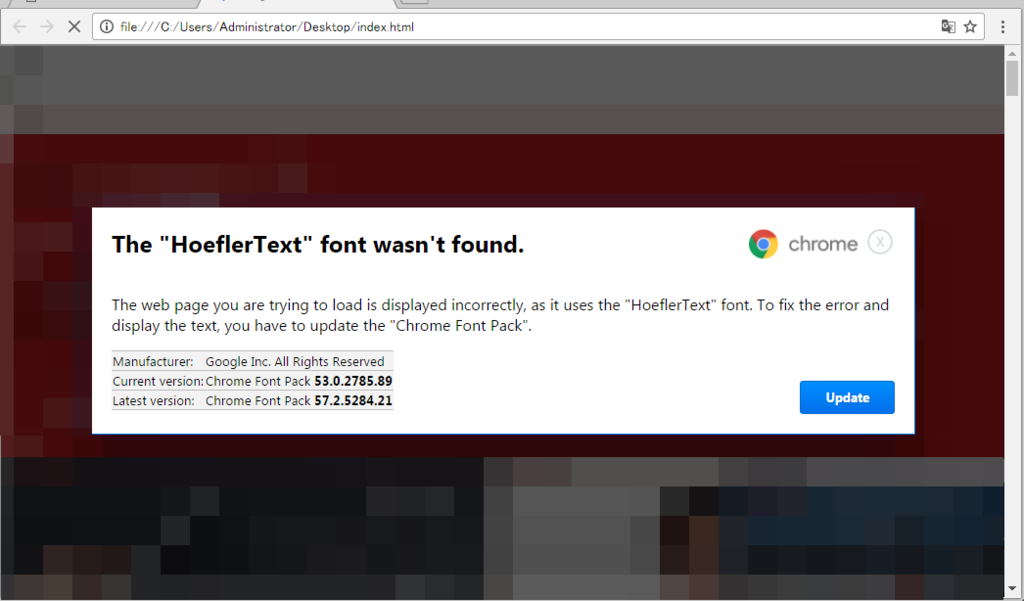Click latest version number 57.2.5284.21

tap(353, 400)
